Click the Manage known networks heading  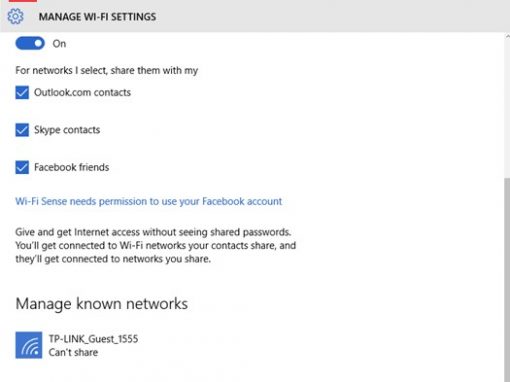[102, 304]
